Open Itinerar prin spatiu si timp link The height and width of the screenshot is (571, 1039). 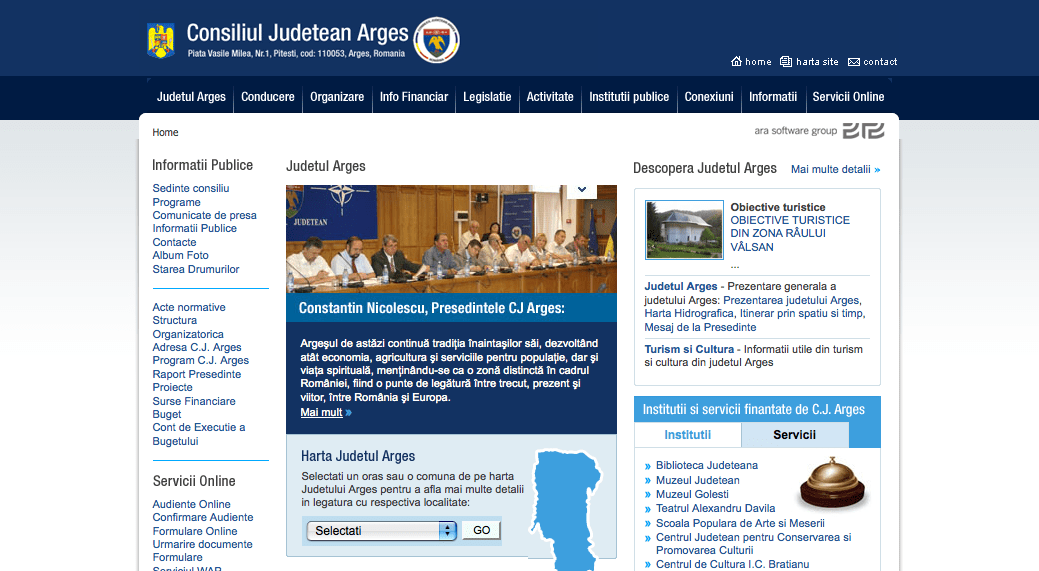tap(802, 313)
